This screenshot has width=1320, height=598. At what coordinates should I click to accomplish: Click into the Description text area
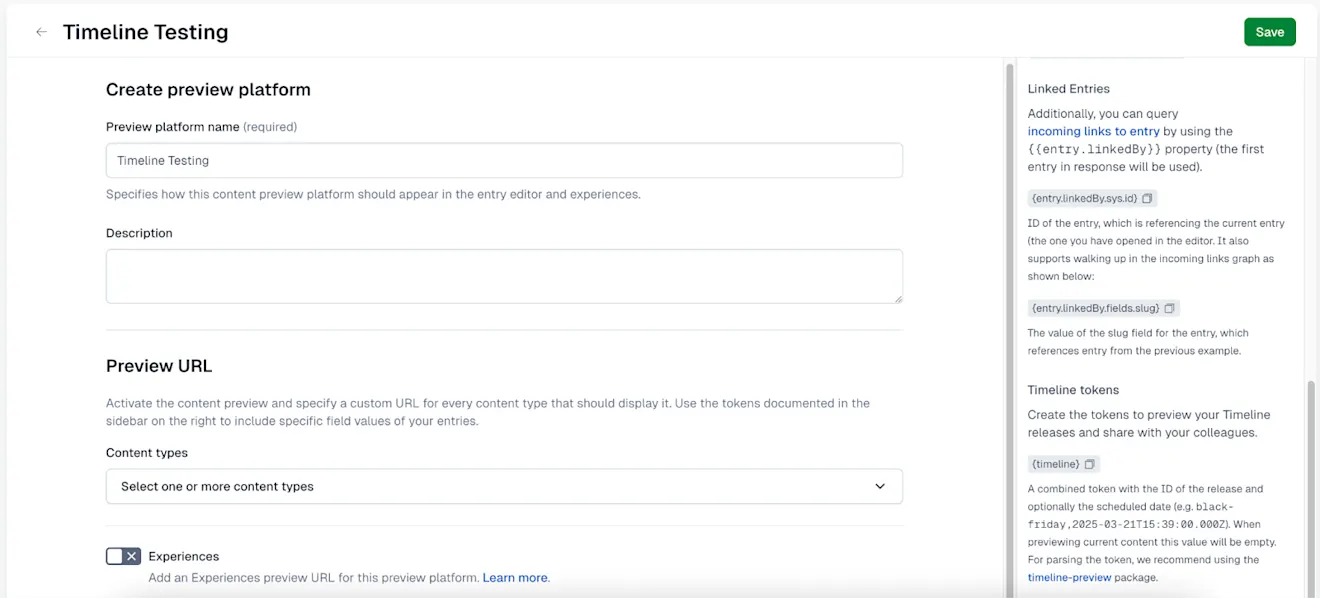click(x=503, y=276)
